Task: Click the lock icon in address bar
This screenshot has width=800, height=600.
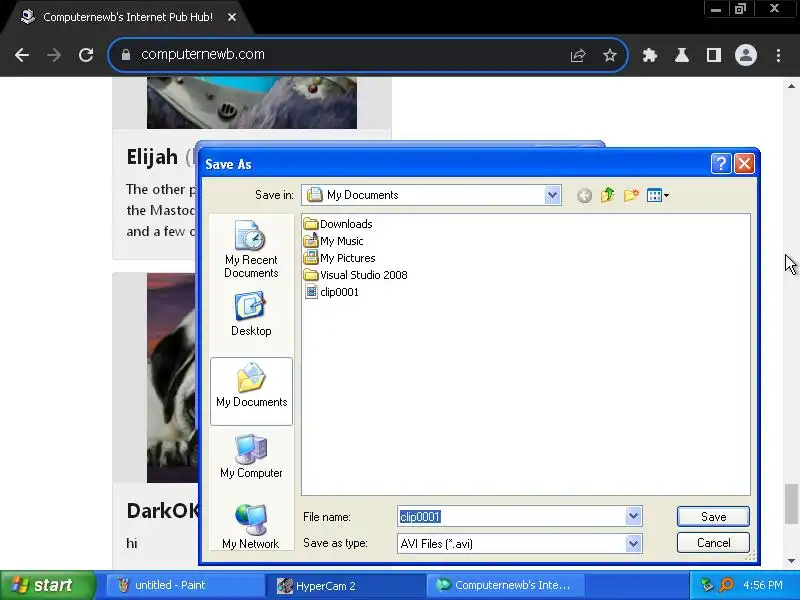Action: (126, 55)
